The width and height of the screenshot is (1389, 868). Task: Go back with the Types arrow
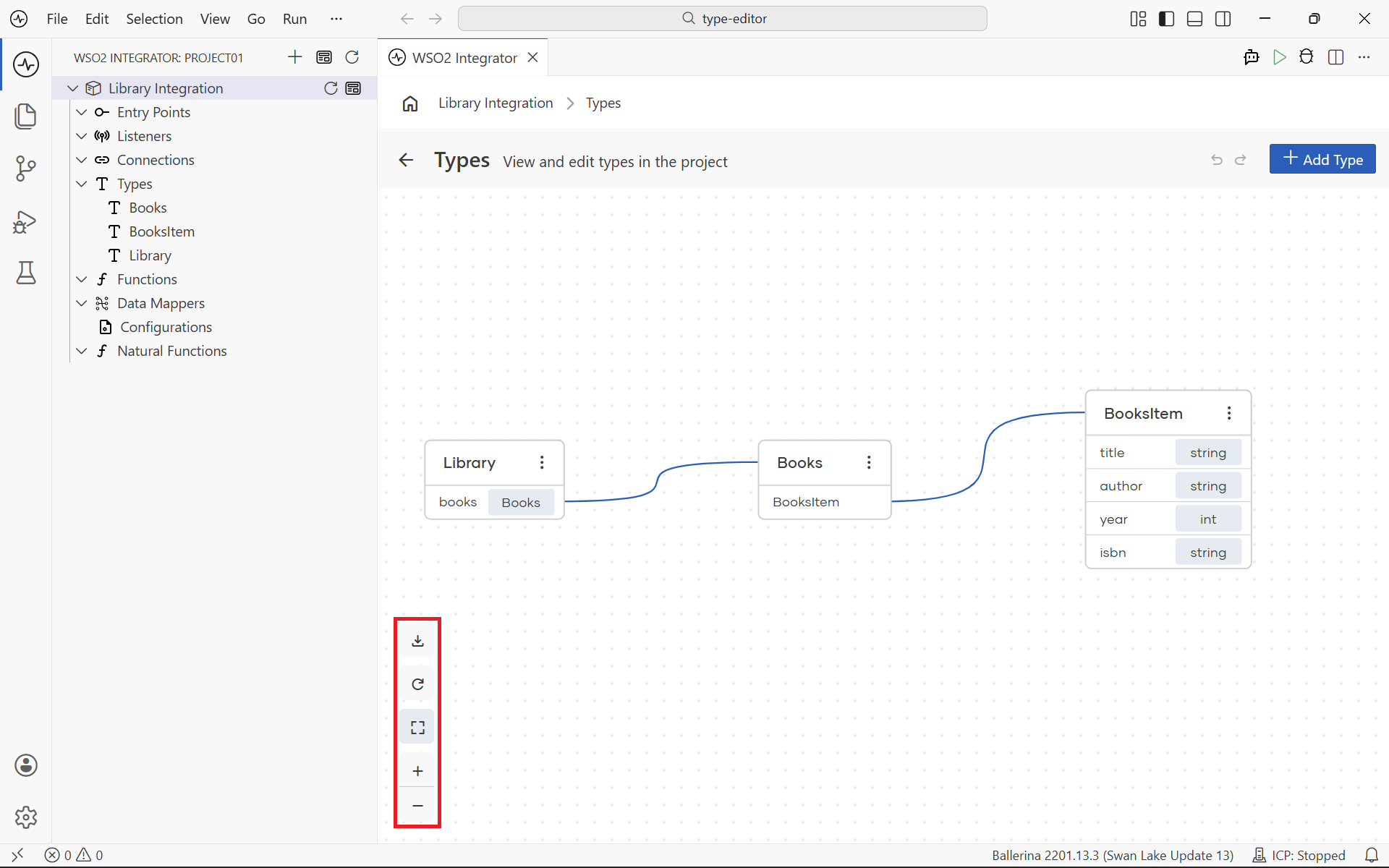pyautogui.click(x=406, y=160)
